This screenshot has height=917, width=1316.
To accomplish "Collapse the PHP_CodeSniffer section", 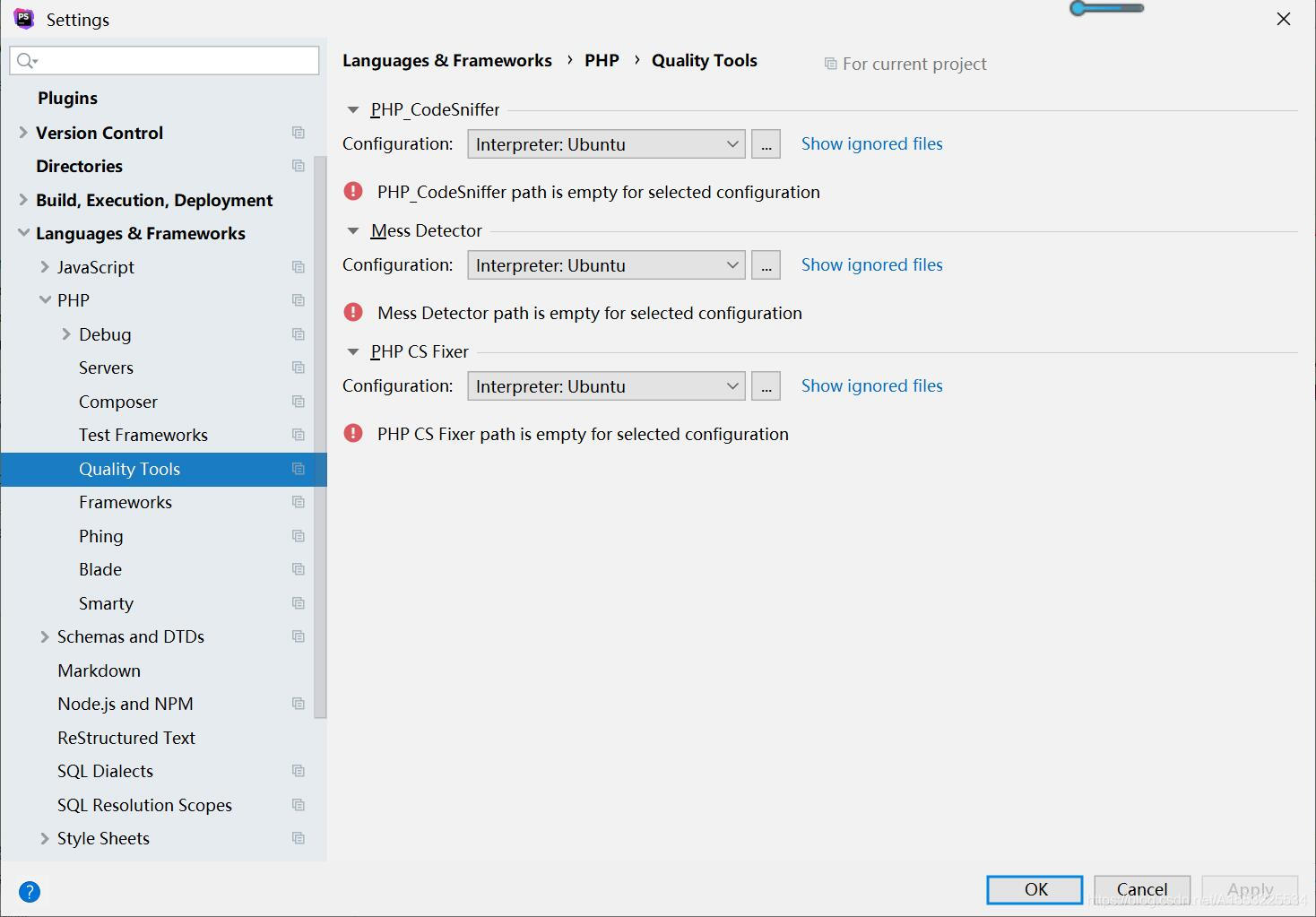I will (352, 109).
